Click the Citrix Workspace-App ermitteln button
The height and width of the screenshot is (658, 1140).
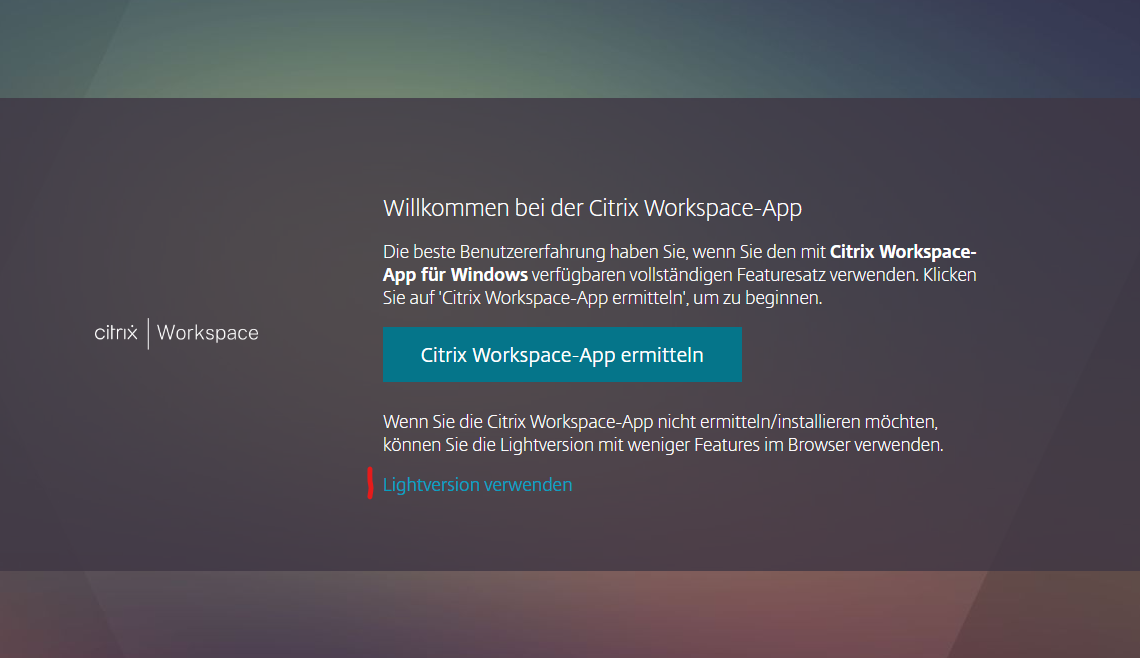pyautogui.click(x=562, y=354)
